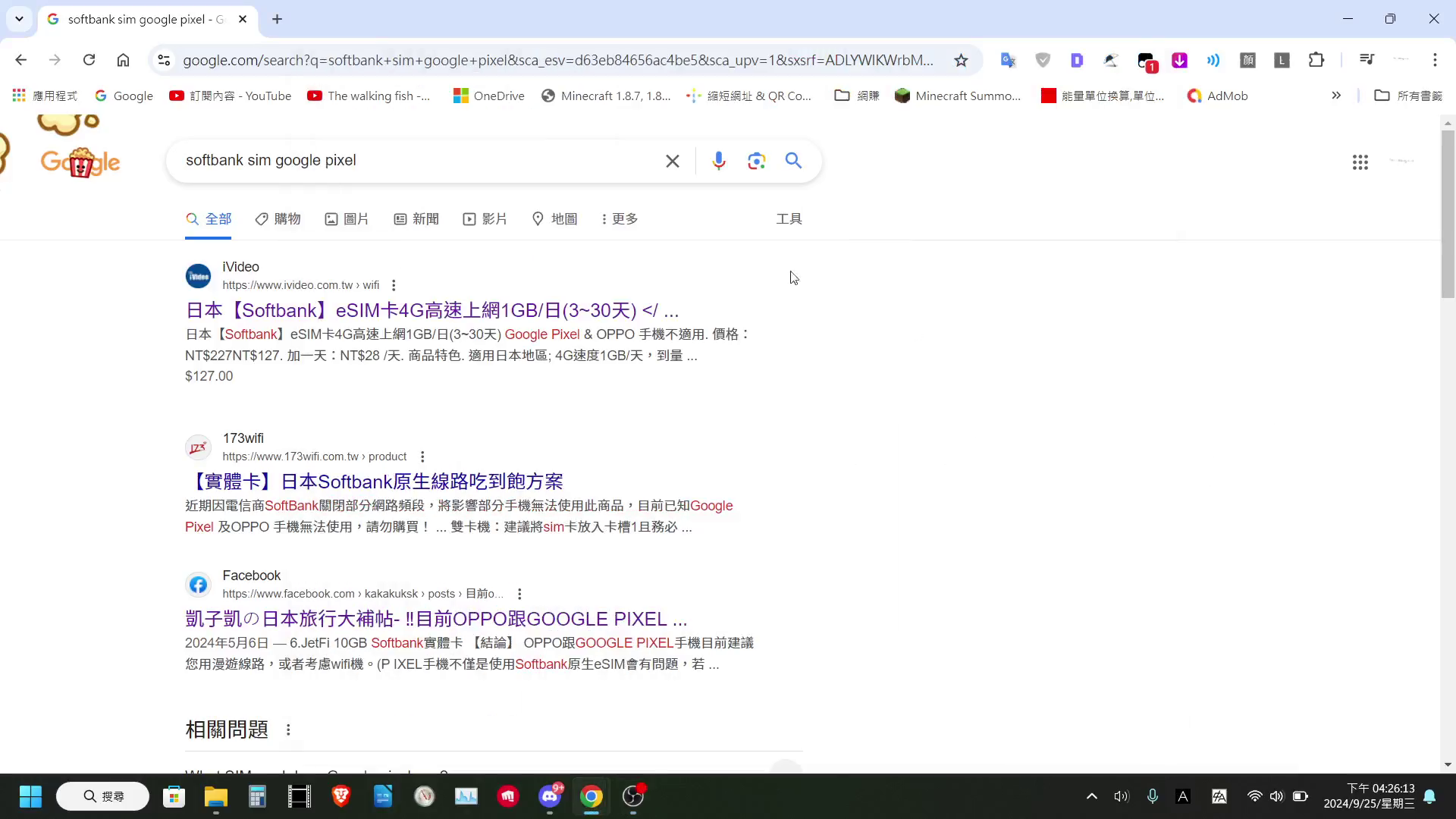Viewport: 1456px width, 819px height.
Task: Click the Google apps grid icon
Action: point(1361,161)
